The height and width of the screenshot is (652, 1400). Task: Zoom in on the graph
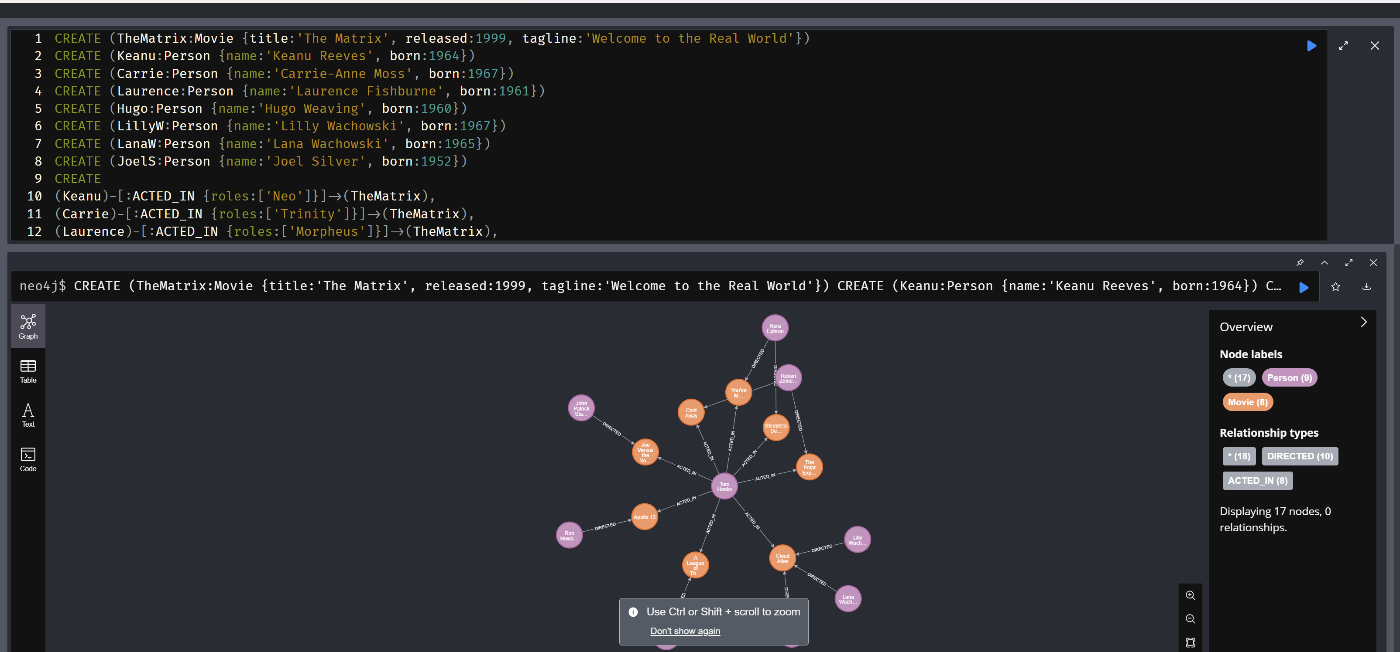(x=1190, y=595)
